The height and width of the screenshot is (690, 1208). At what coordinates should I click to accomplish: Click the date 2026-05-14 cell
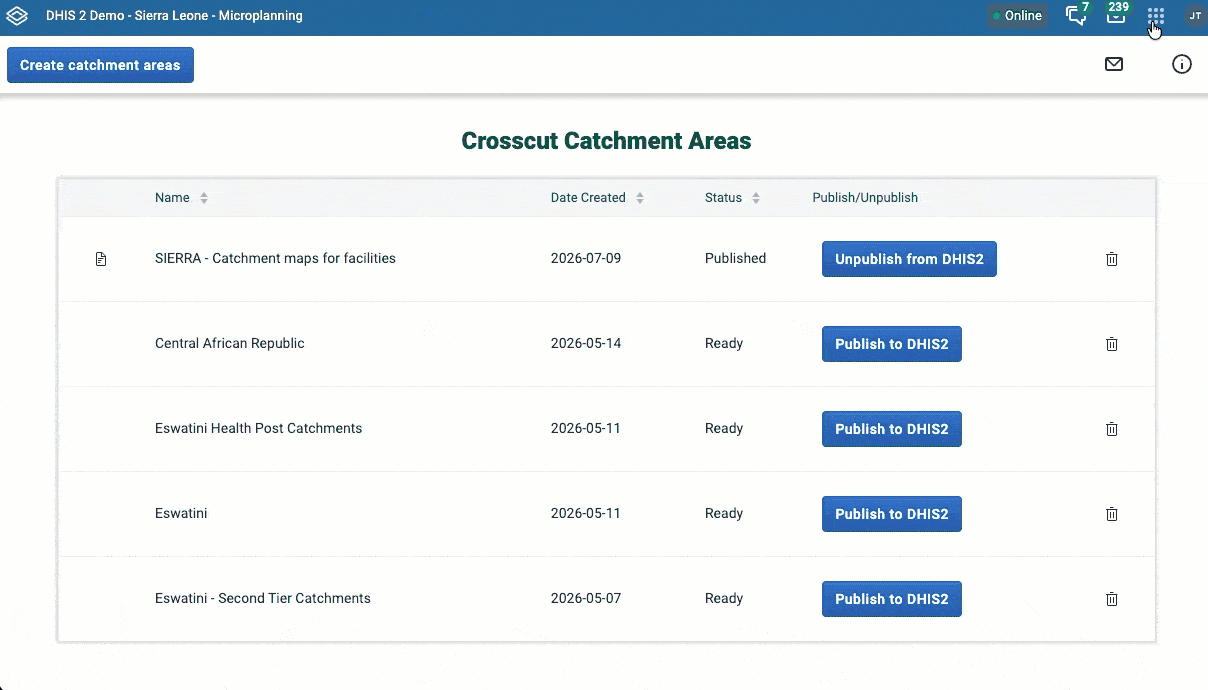tap(586, 343)
